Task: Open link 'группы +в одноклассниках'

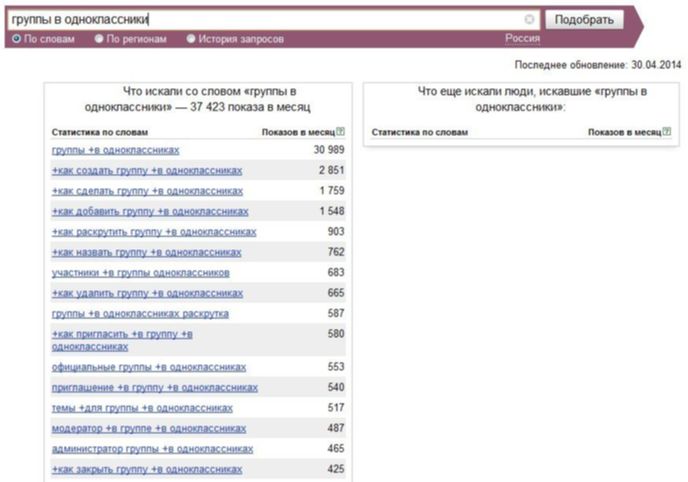Action: [x=115, y=150]
